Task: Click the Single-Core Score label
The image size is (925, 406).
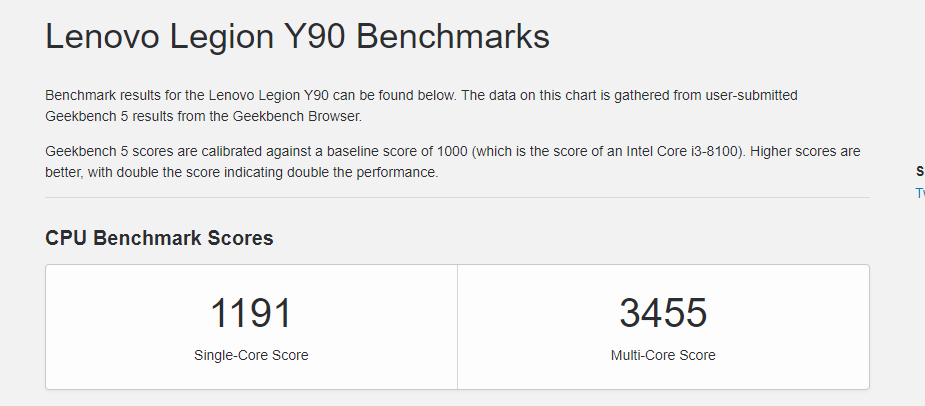Action: [x=251, y=355]
